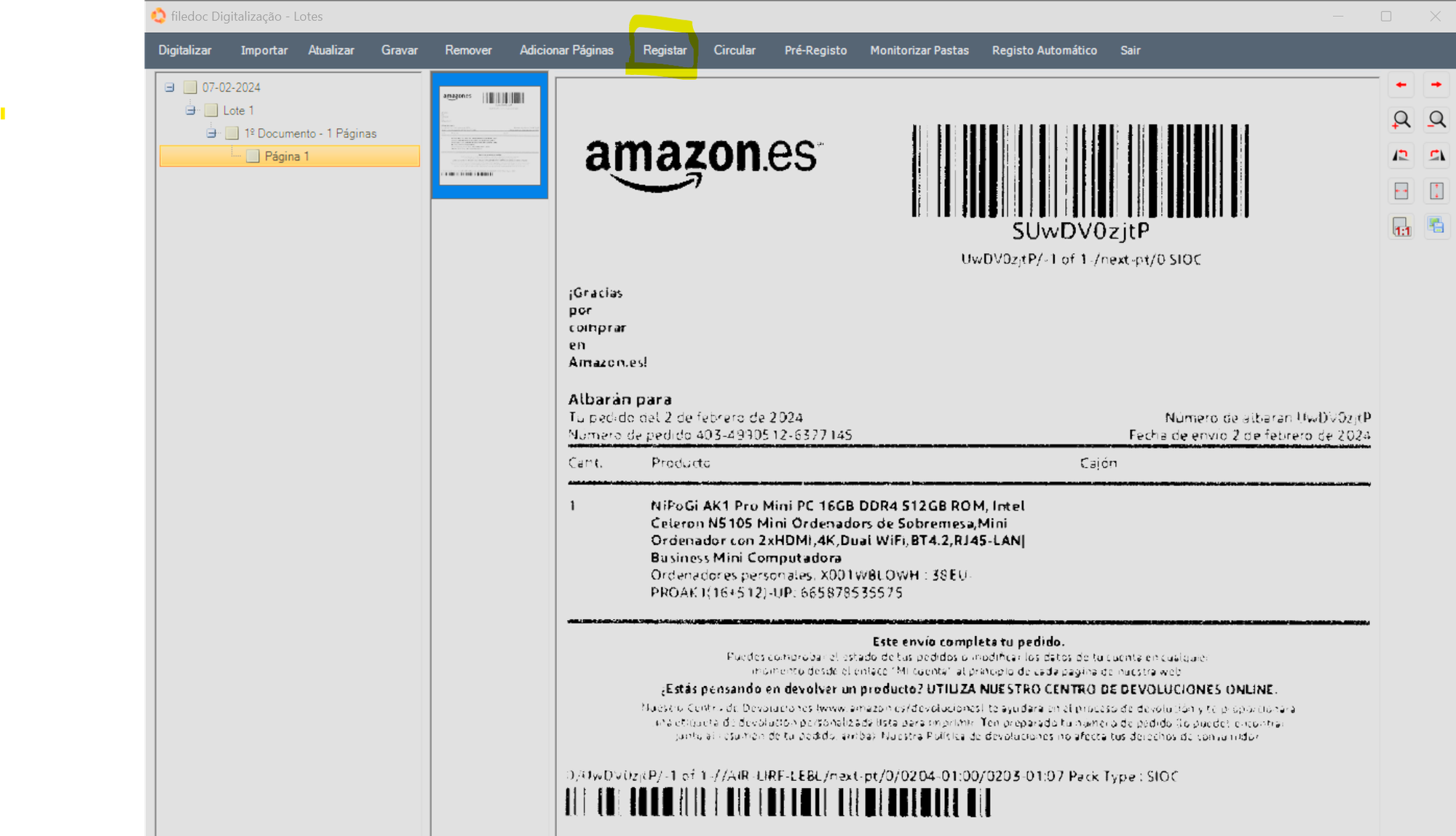Image resolution: width=1456 pixels, height=836 pixels.
Task: Close the filedoc Digitalização window
Action: coord(1435,16)
